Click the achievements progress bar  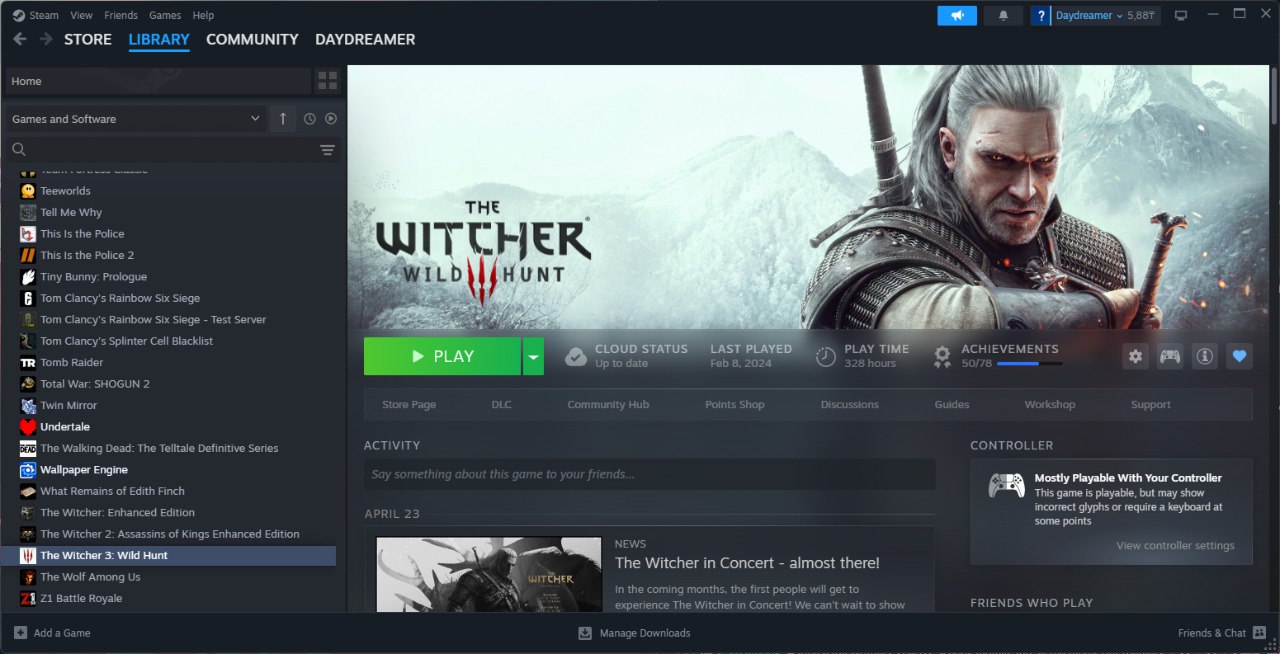tap(1030, 364)
